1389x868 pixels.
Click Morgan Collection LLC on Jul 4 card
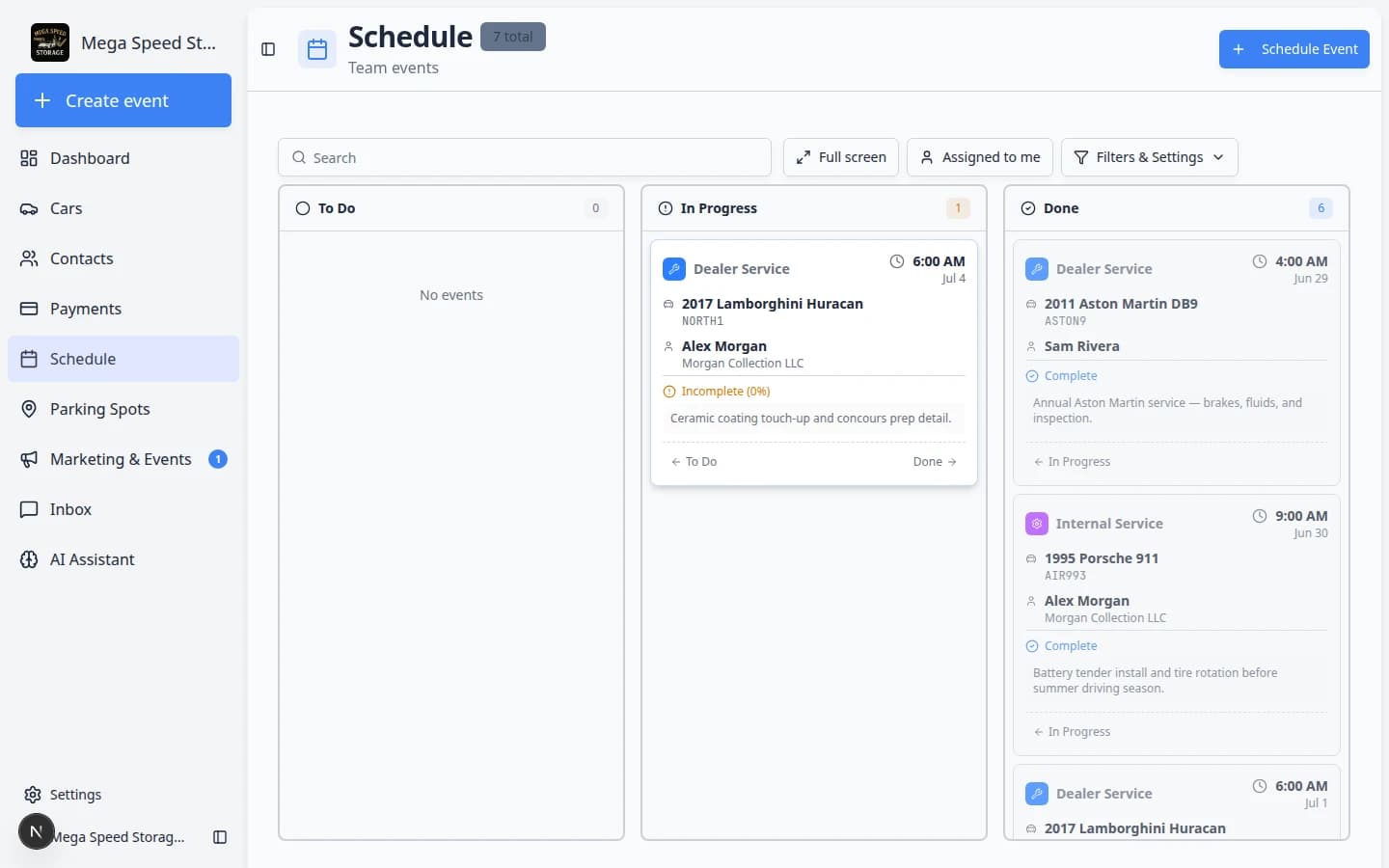pos(742,364)
